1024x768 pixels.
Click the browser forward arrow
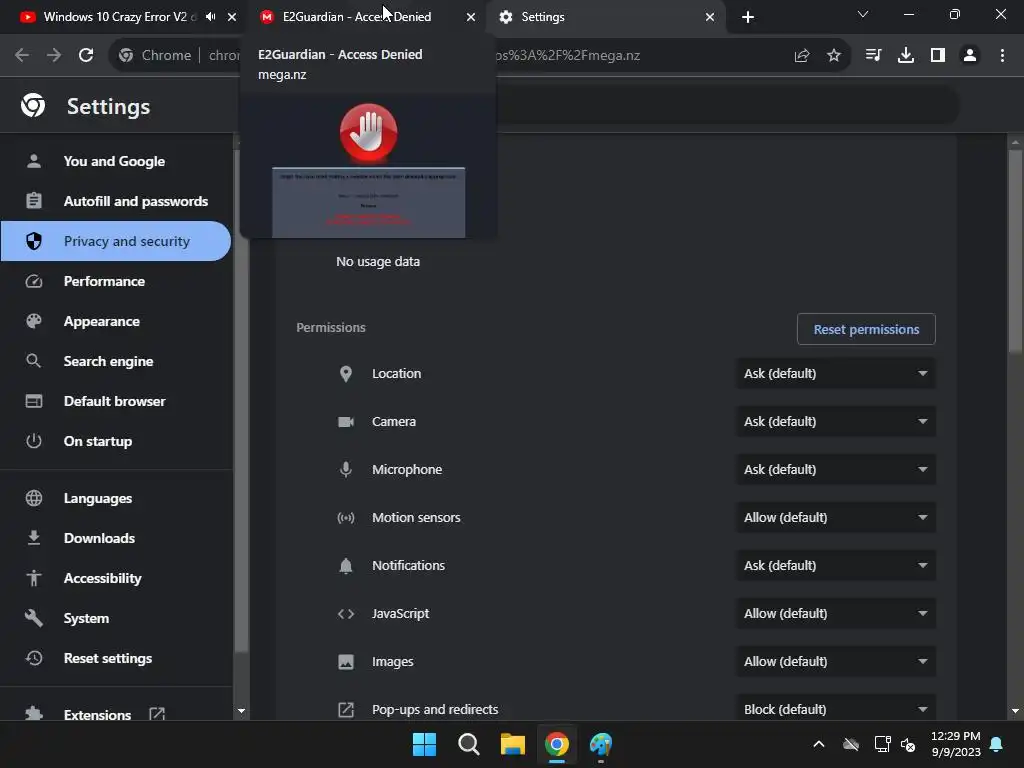[x=54, y=56]
